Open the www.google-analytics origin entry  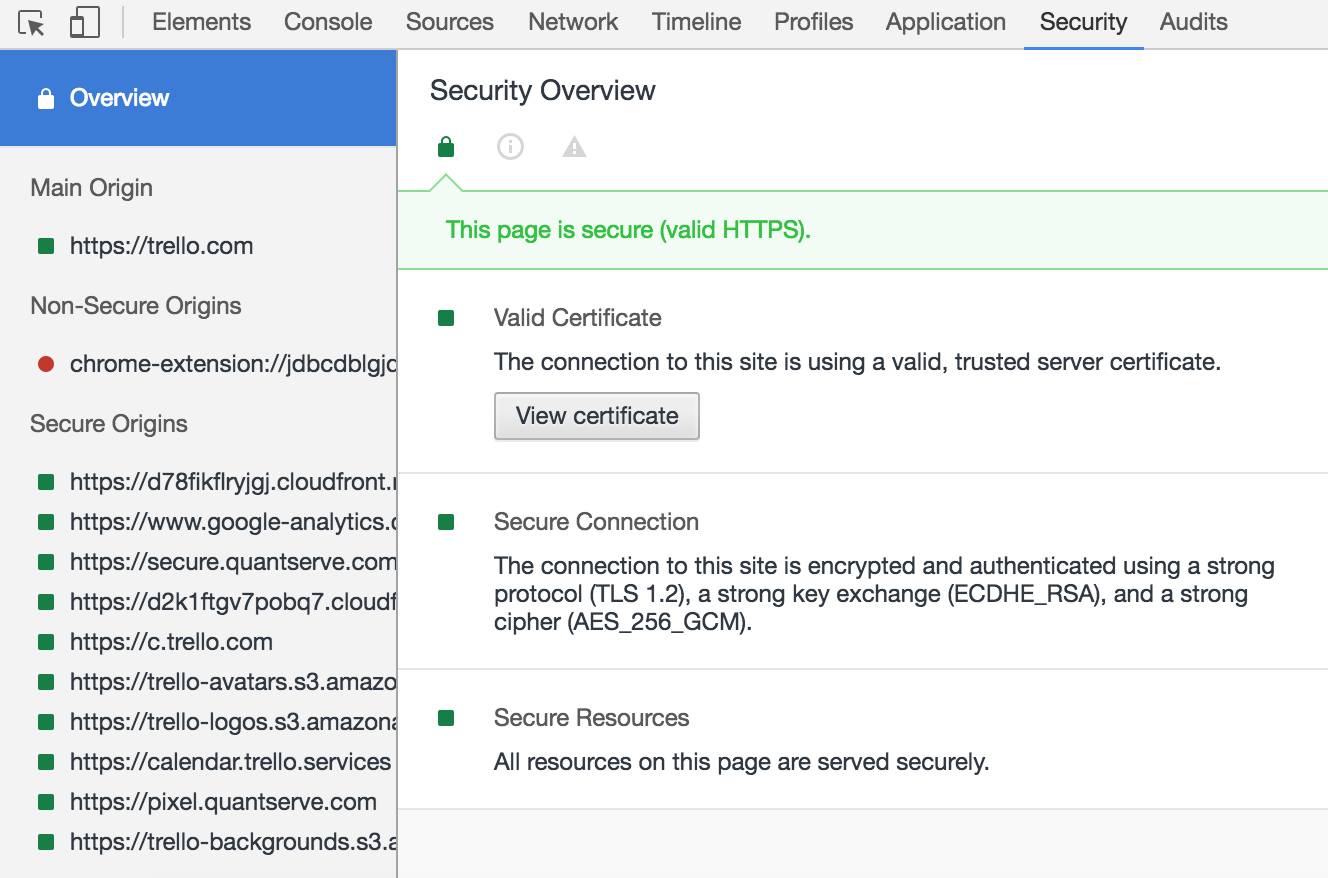point(233,522)
